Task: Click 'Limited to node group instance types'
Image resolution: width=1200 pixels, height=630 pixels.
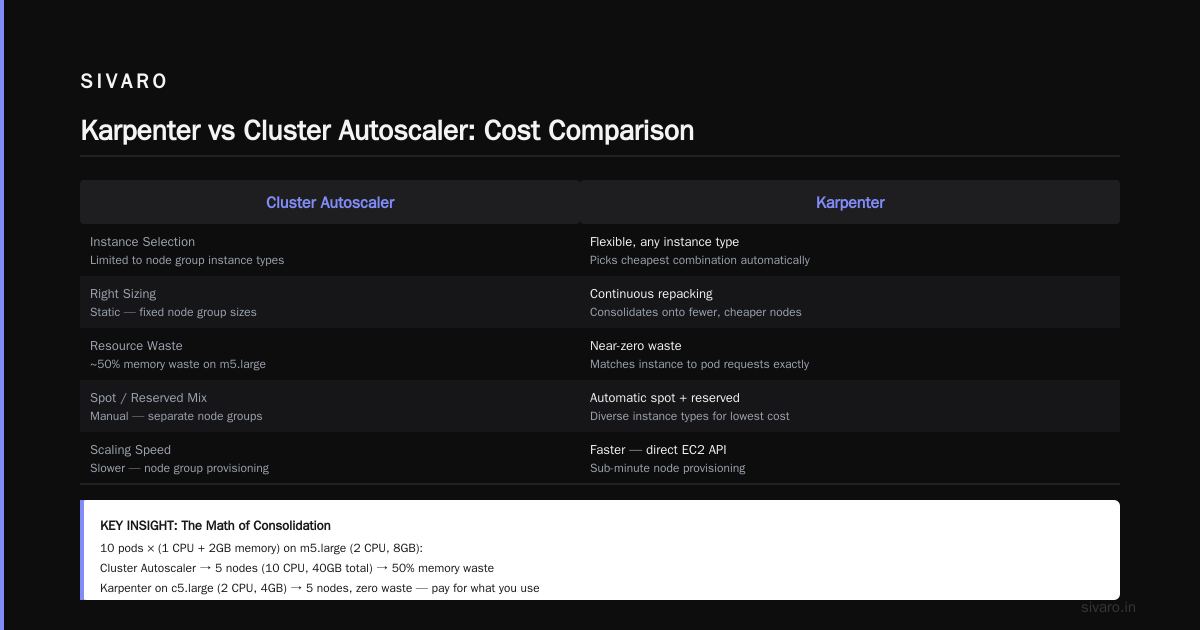Action: tap(187, 260)
